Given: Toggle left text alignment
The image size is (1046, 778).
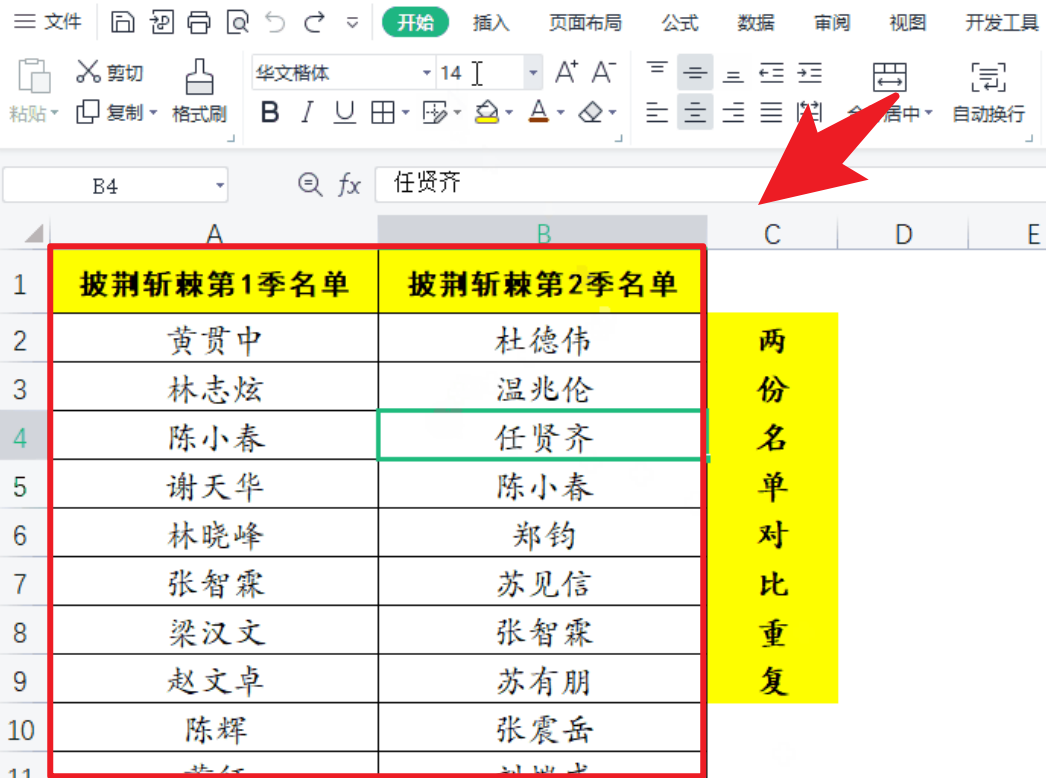Looking at the screenshot, I should coord(657,112).
